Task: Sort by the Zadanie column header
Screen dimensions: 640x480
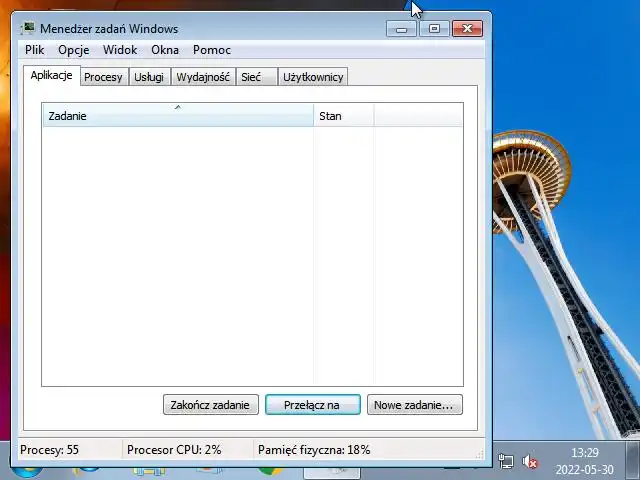Action: [x=178, y=116]
